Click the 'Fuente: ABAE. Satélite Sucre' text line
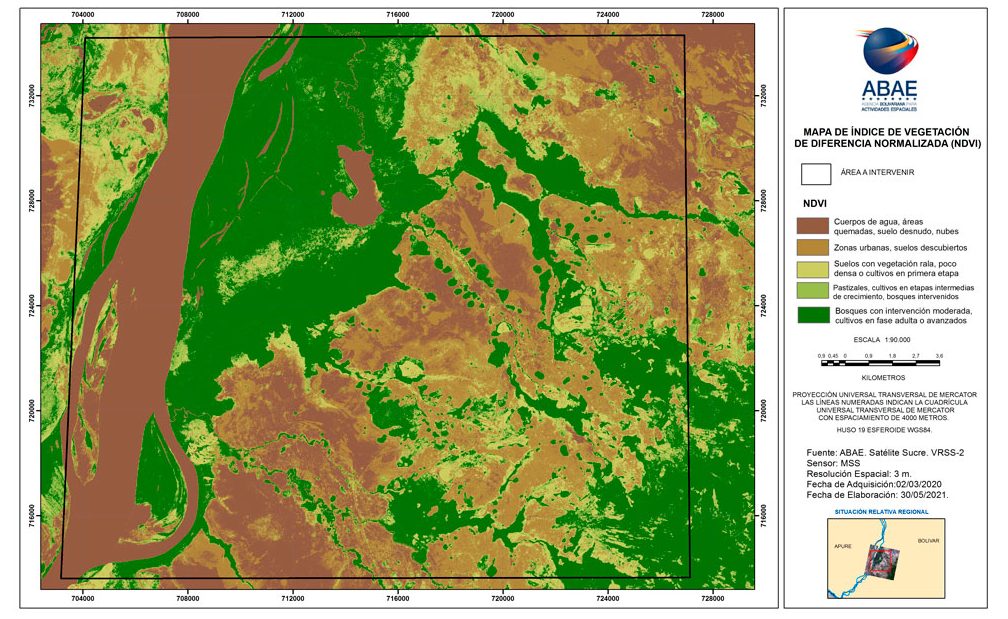The height and width of the screenshot is (619, 1008). 877,454
